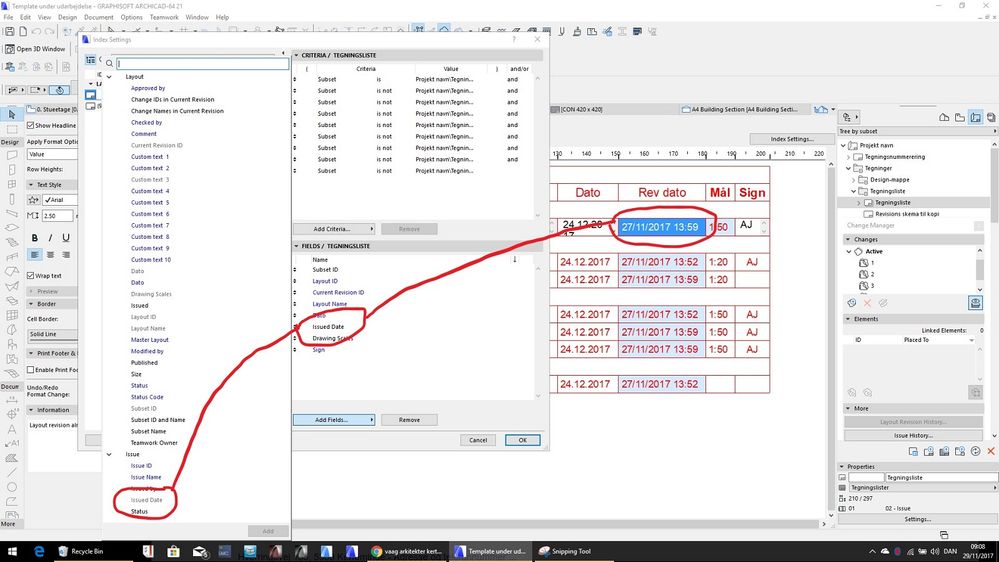Click the red delete X in Changes panel
999x562 pixels.
867,303
